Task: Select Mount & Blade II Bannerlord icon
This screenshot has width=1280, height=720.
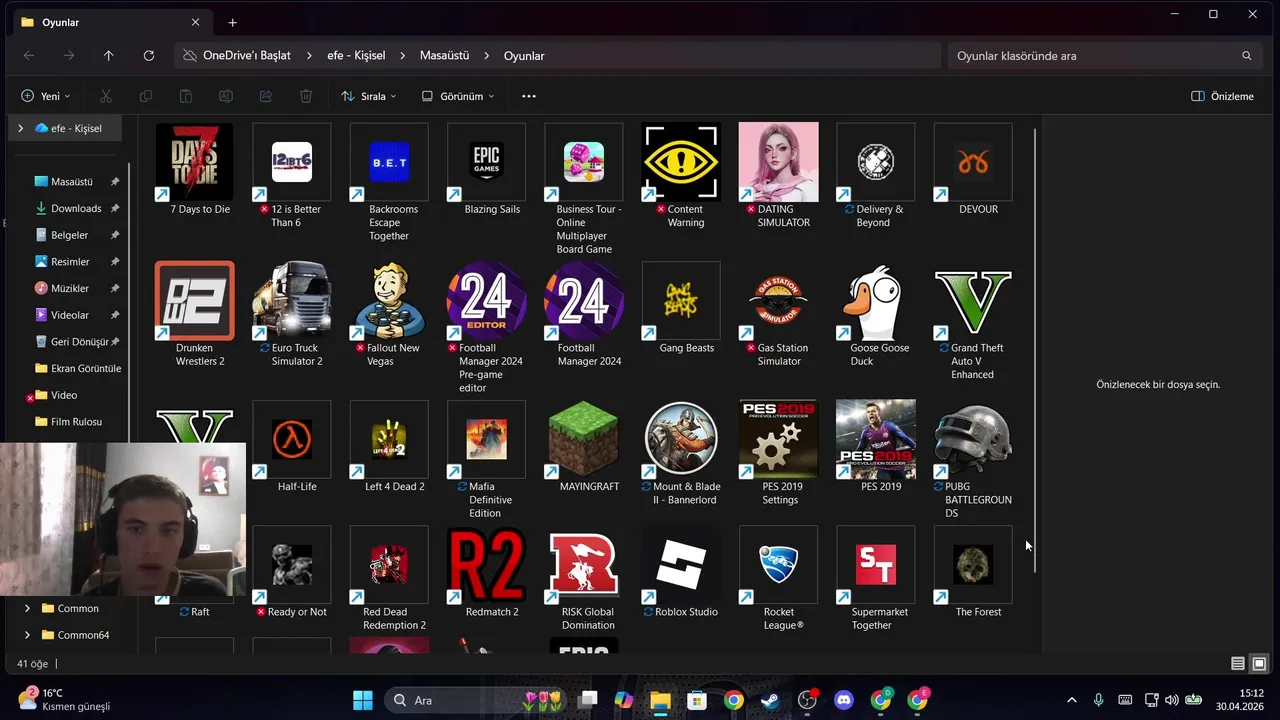Action: click(681, 439)
